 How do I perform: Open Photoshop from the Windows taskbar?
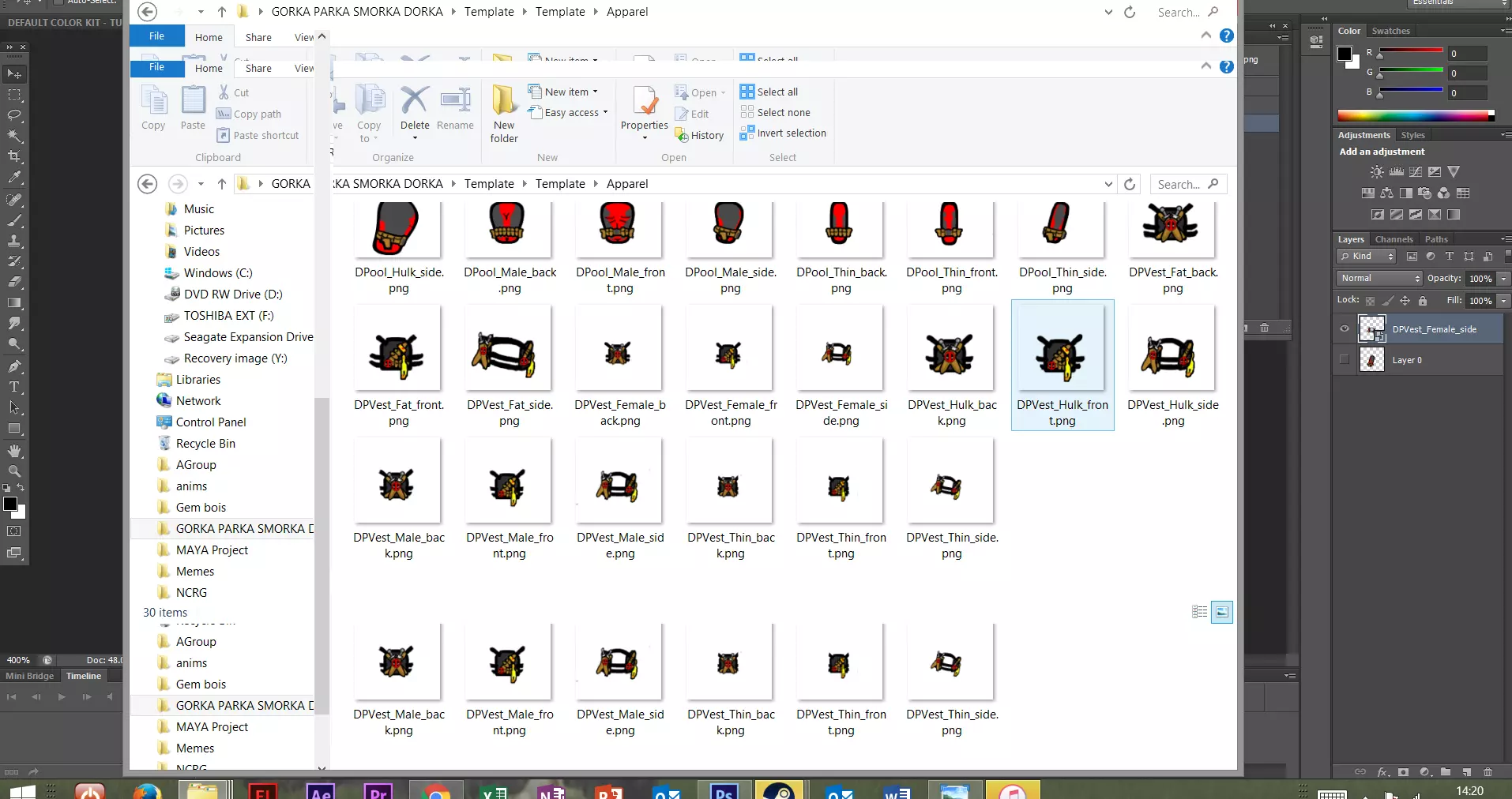coord(724,790)
